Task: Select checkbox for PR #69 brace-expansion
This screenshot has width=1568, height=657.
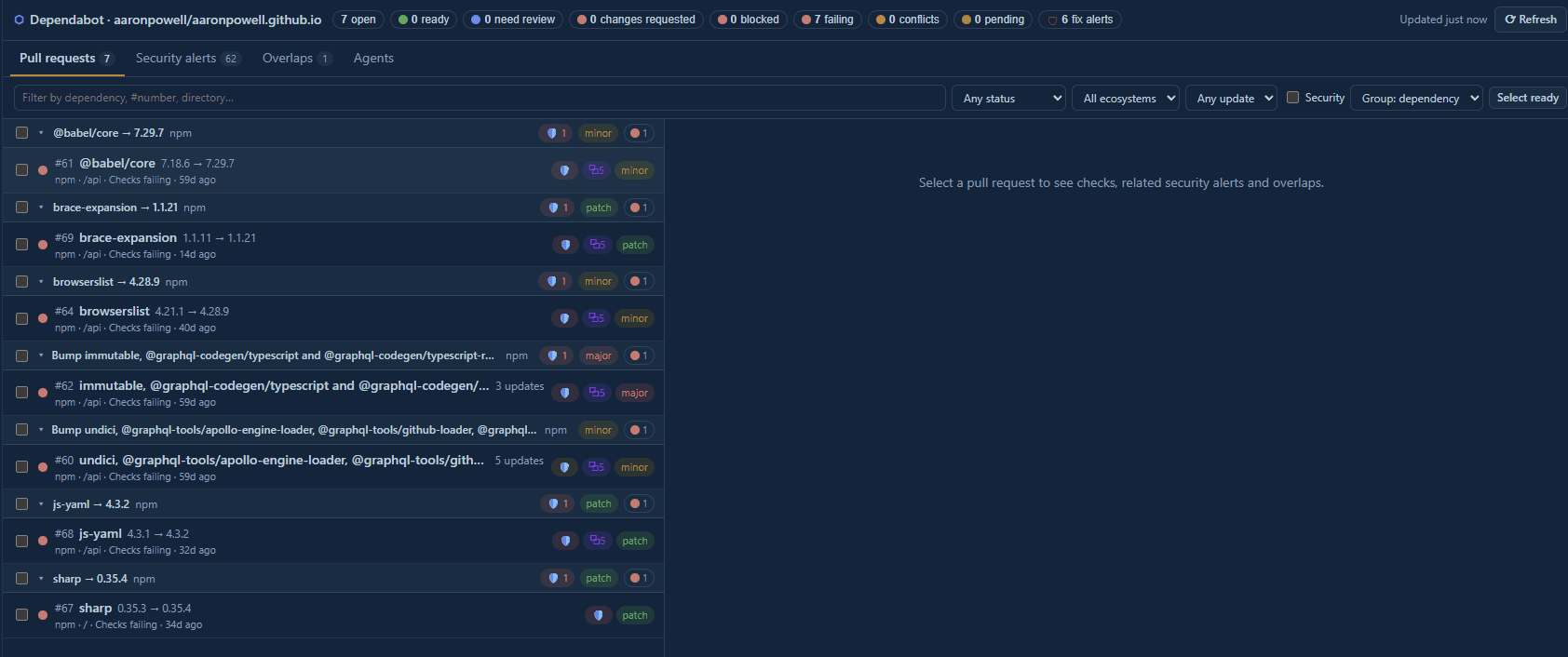Action: coord(21,245)
